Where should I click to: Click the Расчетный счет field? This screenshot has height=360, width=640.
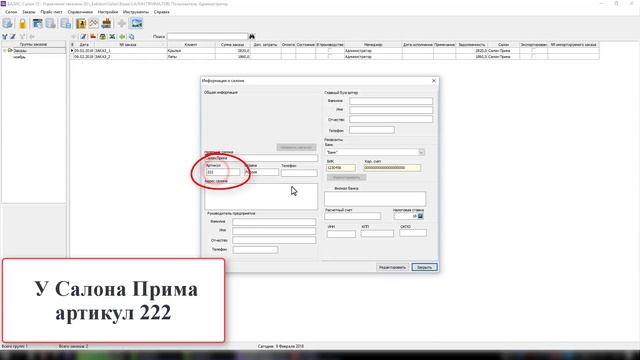(353, 216)
